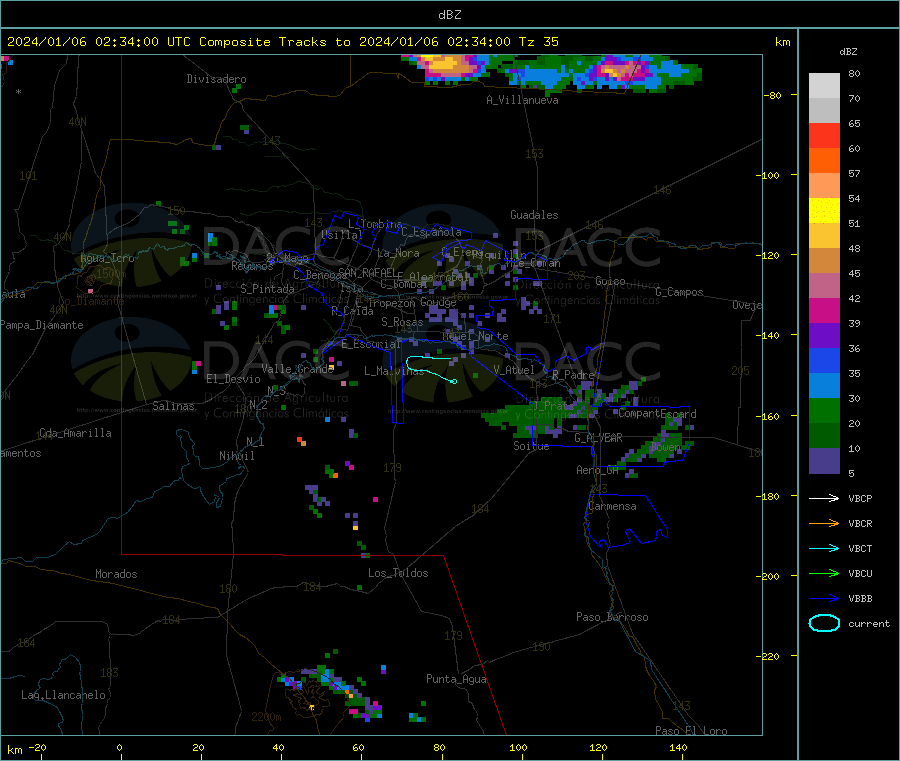This screenshot has width=900, height=761.
Task: Click the Nihuil location label
Action: 237,456
